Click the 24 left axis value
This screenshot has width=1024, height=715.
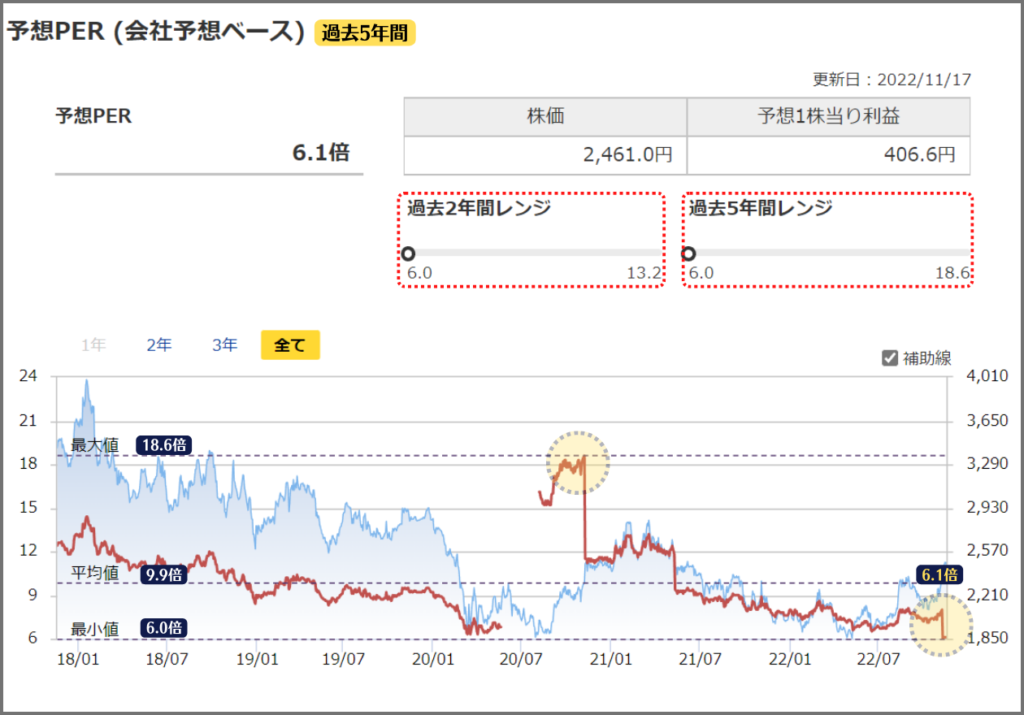(28, 376)
